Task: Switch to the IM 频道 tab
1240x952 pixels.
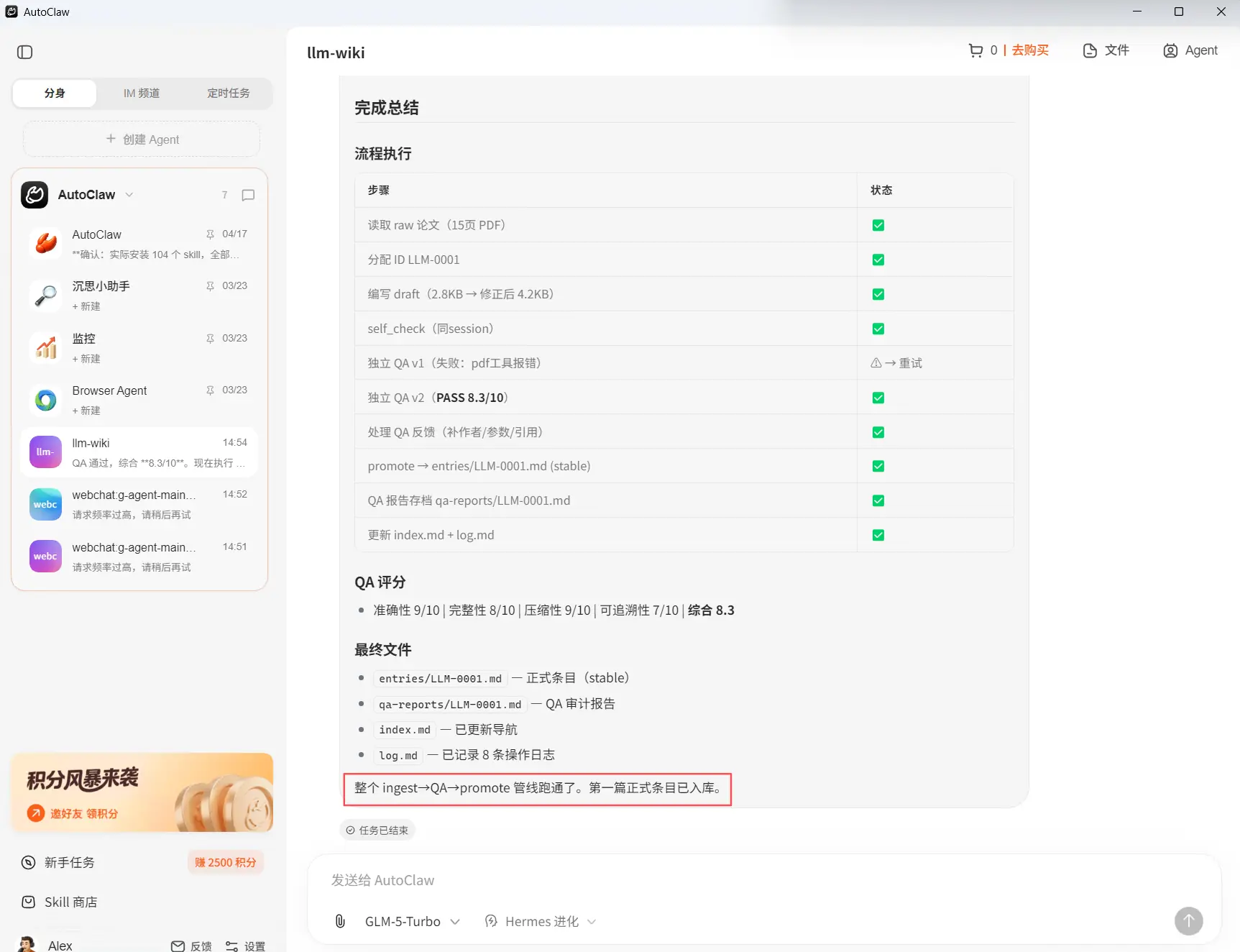Action: pyautogui.click(x=142, y=93)
